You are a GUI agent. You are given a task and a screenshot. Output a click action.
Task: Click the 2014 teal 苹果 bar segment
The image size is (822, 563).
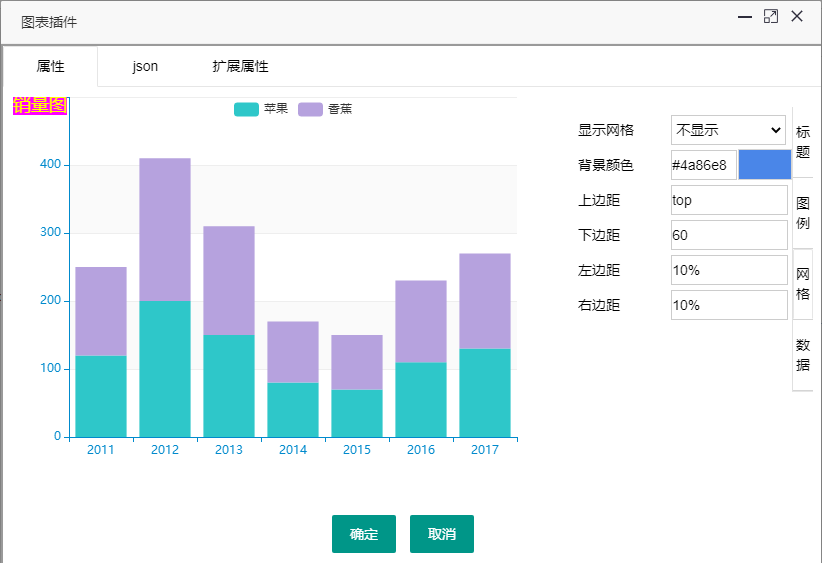pyautogui.click(x=293, y=410)
